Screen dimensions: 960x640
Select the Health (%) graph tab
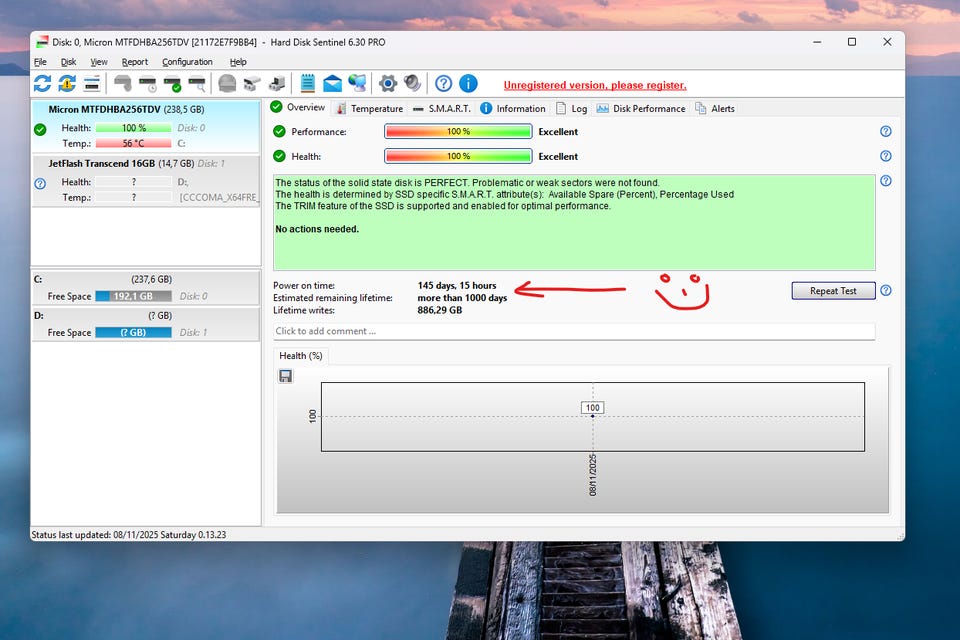pos(301,356)
